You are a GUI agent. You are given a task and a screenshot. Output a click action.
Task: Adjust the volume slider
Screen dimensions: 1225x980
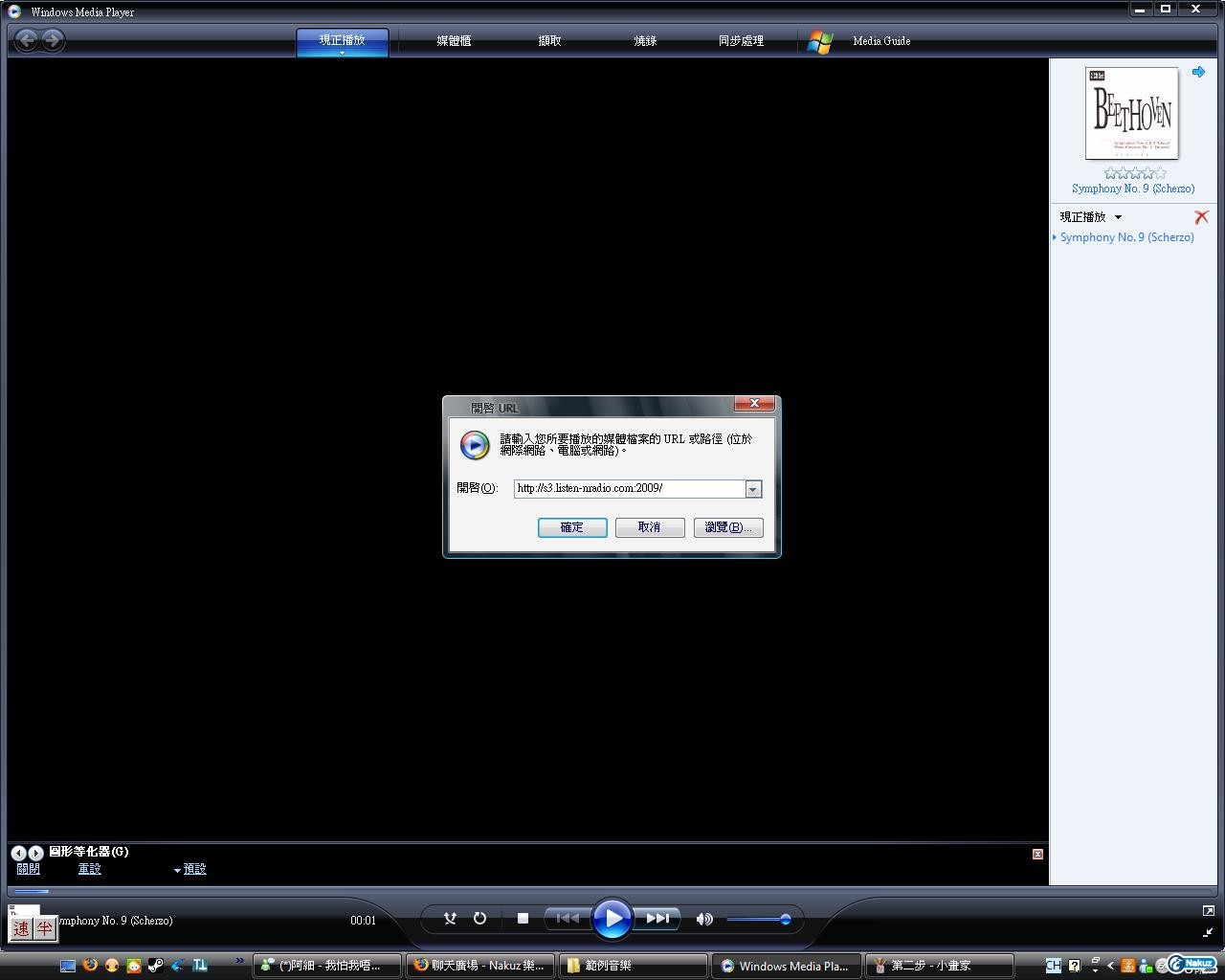[756, 920]
